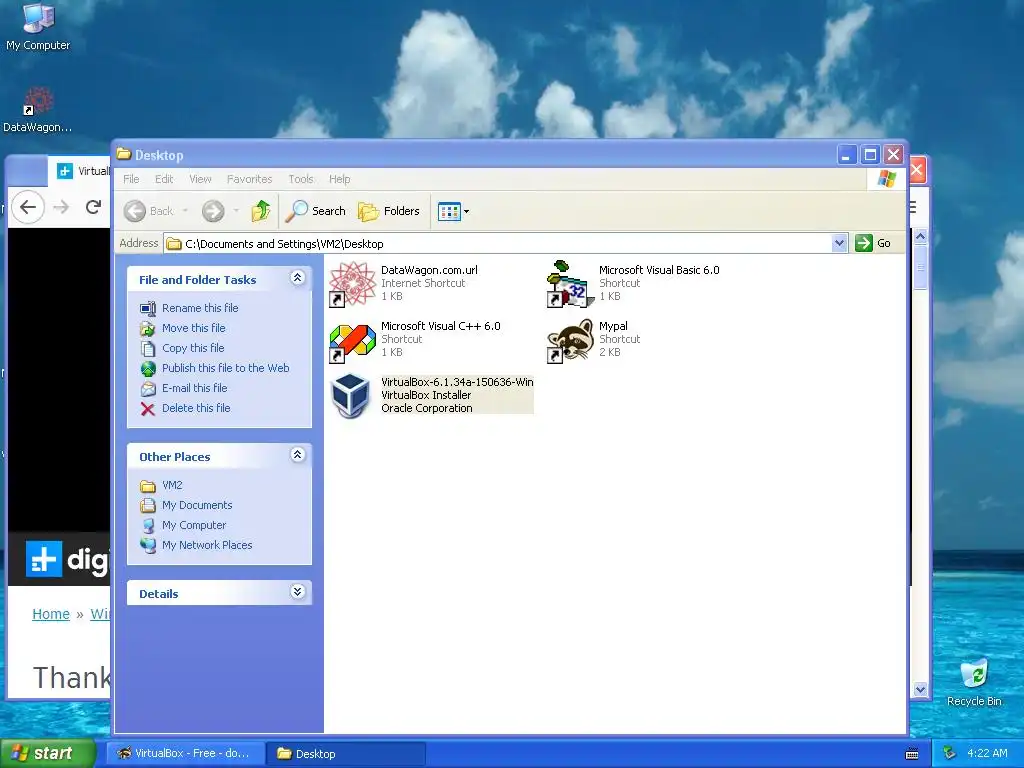Select the VirtualBox-6.1.34a-150636-Win file name

(x=457, y=382)
